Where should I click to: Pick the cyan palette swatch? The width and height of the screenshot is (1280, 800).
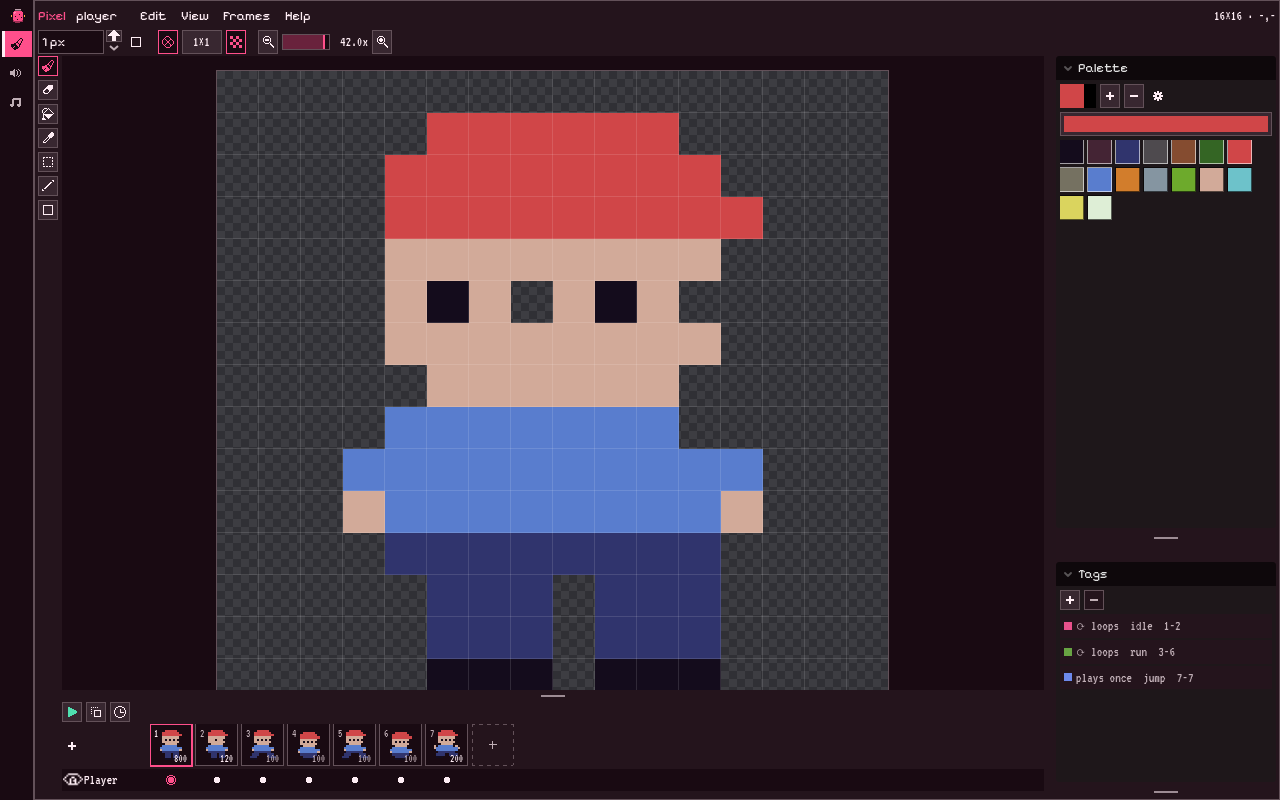pyautogui.click(x=1240, y=180)
